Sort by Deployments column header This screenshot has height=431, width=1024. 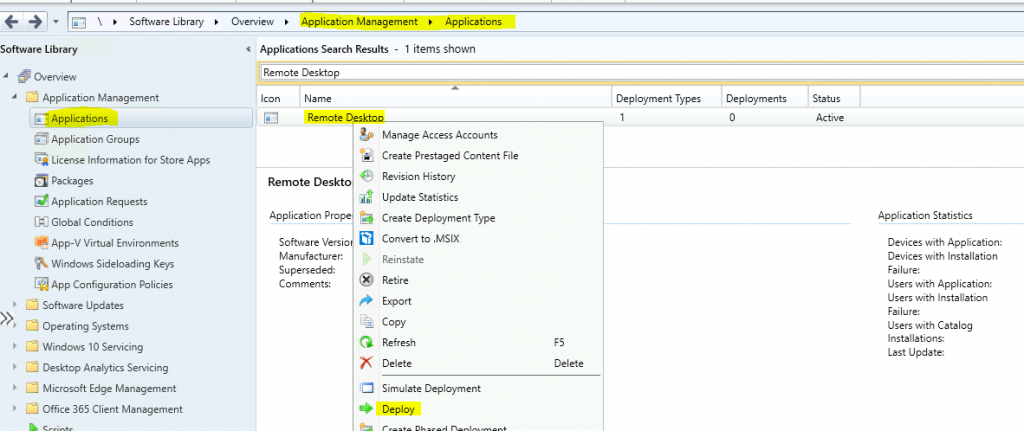tap(765, 98)
